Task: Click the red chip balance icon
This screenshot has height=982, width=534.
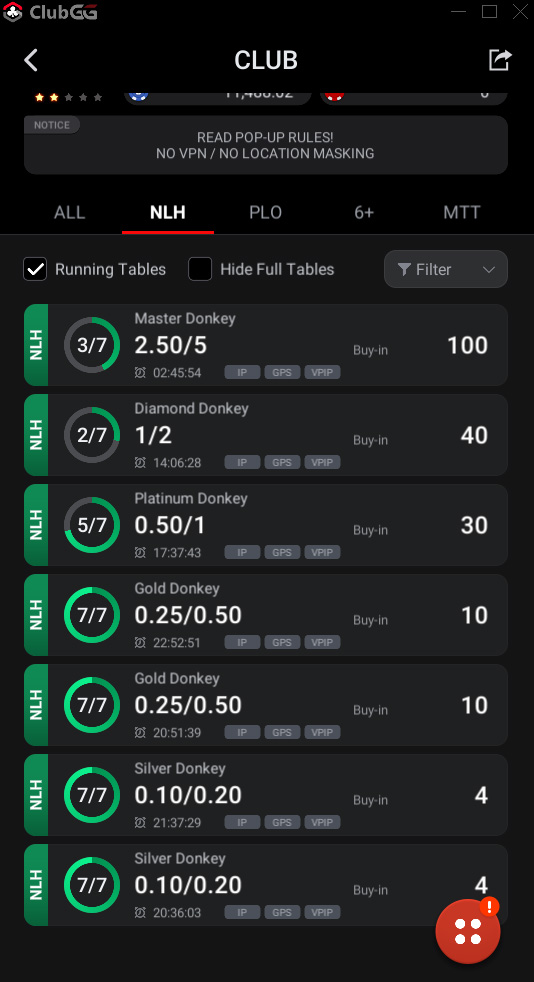Action: coord(334,96)
